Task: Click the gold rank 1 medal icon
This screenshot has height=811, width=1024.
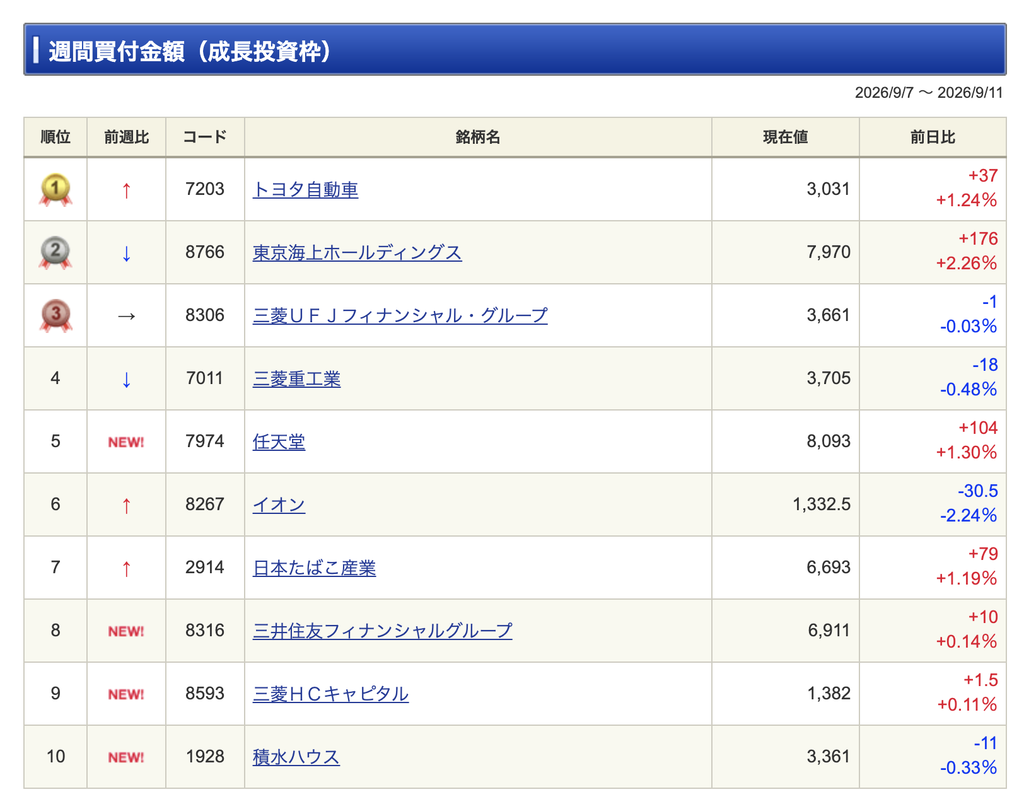Action: click(x=56, y=190)
